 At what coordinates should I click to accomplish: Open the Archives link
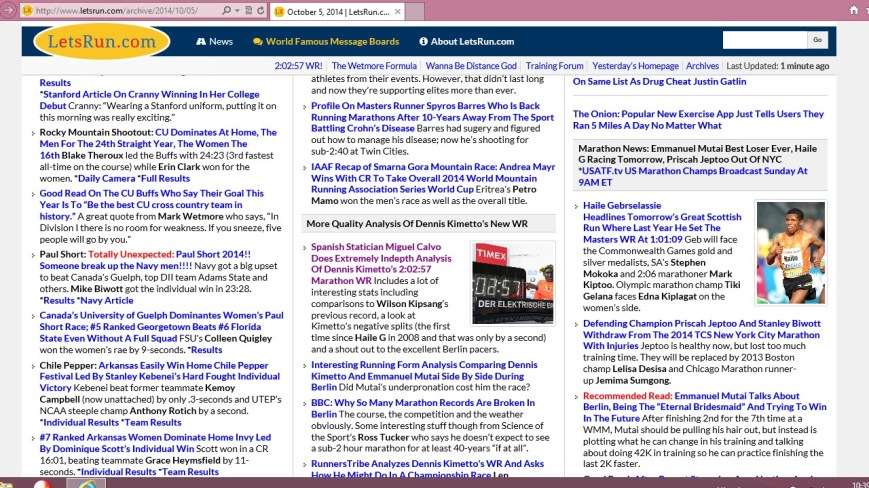[x=702, y=66]
